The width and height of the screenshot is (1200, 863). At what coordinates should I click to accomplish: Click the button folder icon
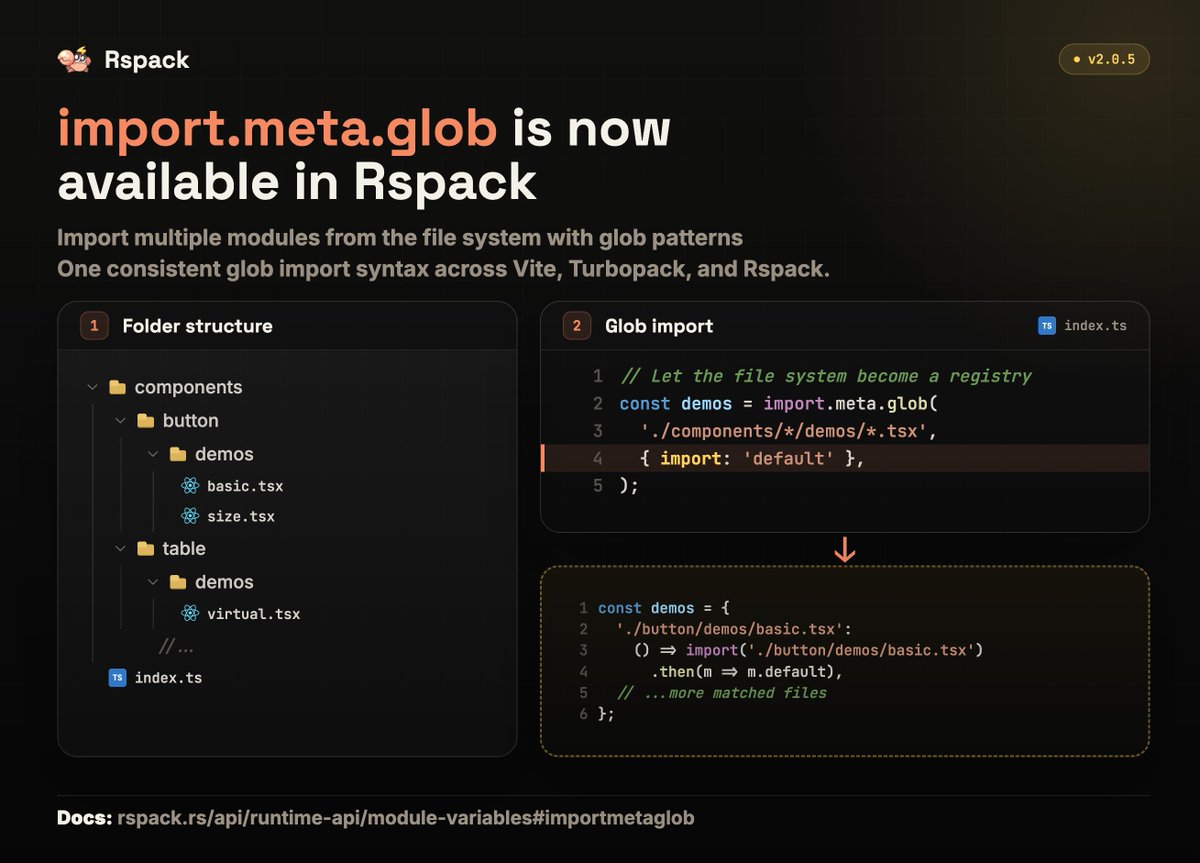tap(145, 421)
